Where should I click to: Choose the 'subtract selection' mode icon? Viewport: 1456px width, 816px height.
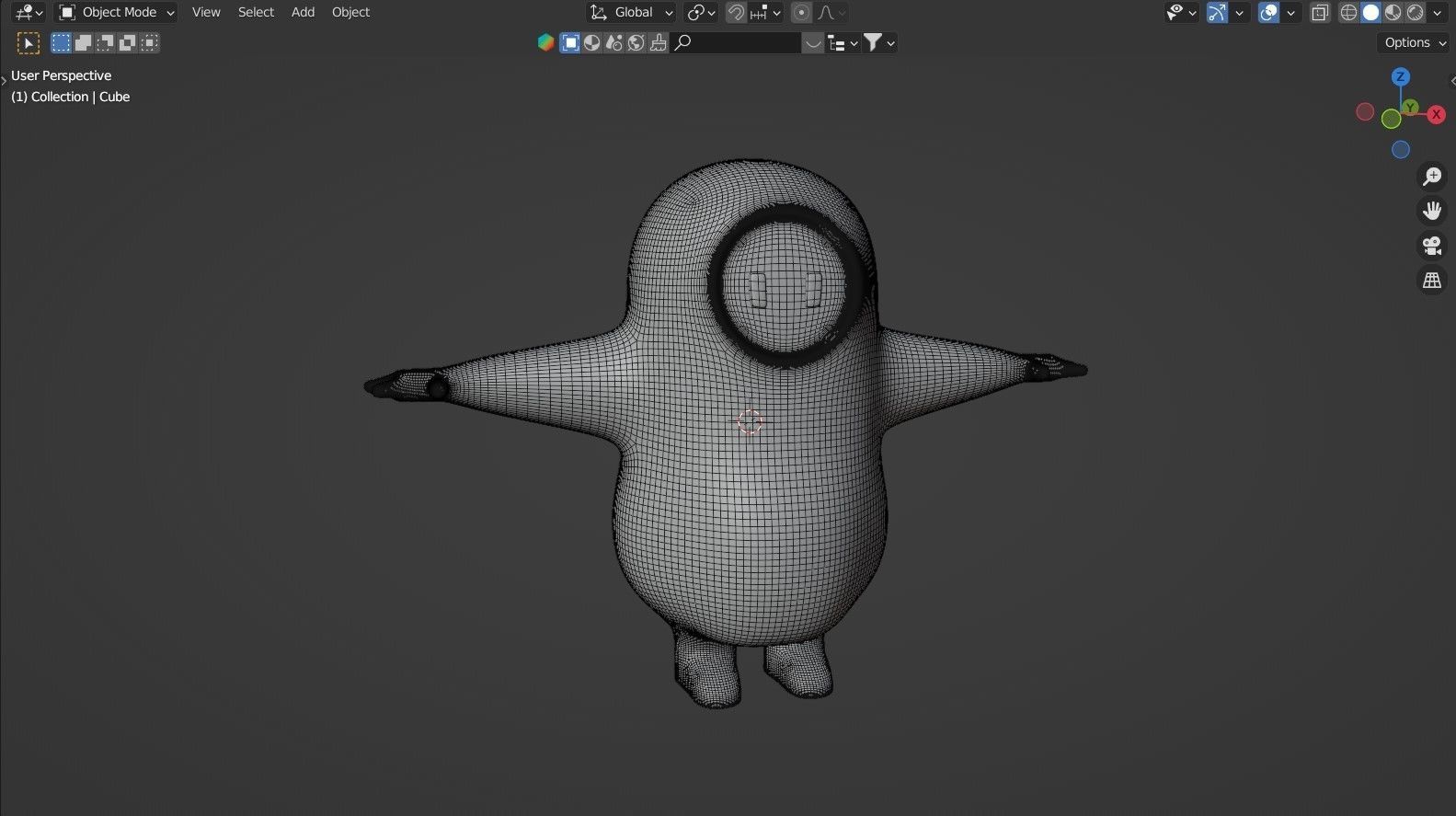point(105,42)
